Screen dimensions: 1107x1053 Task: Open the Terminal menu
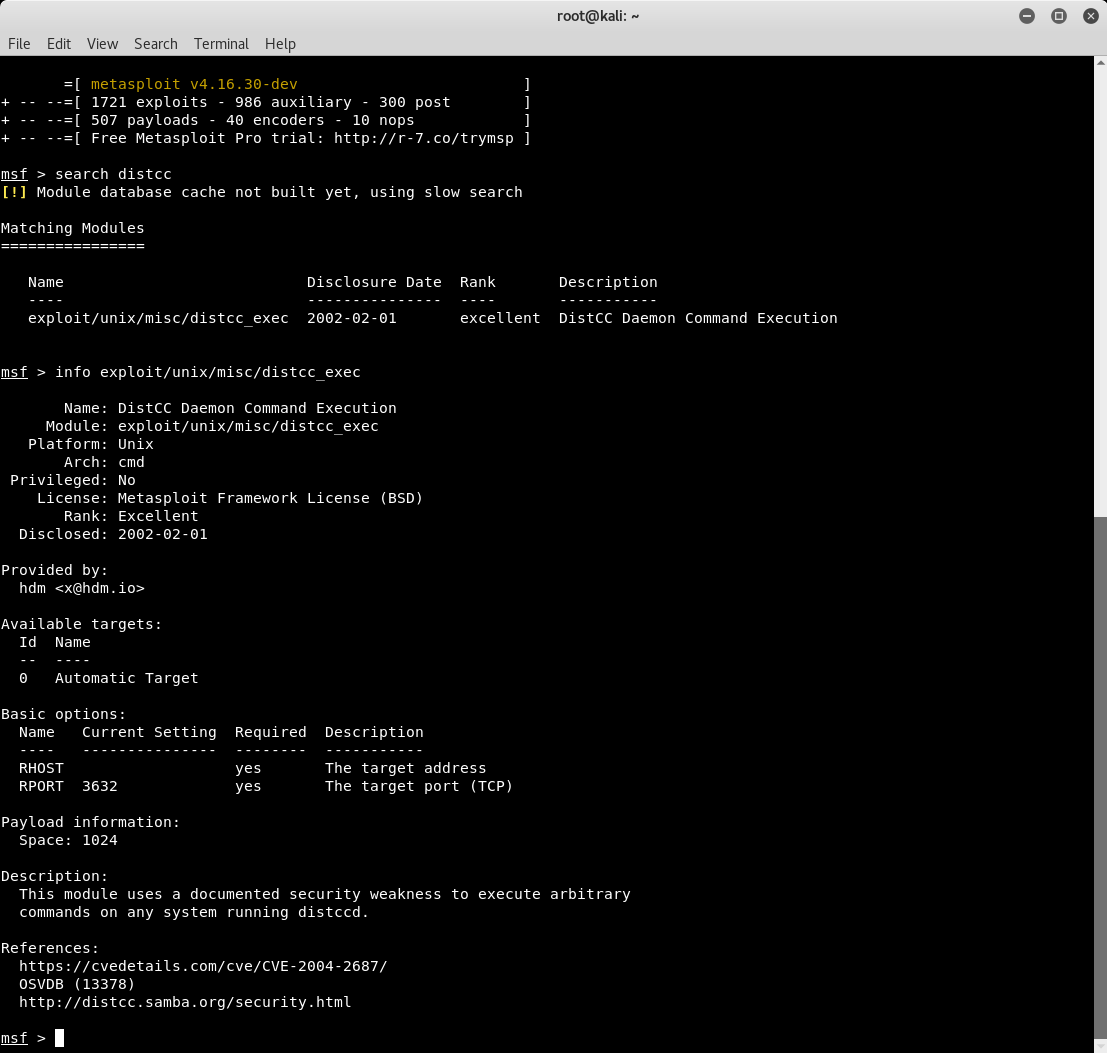click(x=221, y=44)
